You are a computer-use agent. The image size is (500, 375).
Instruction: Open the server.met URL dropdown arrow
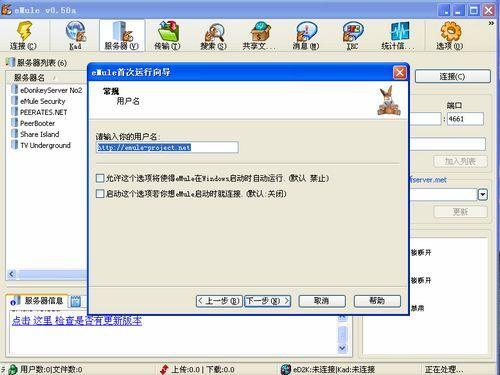point(483,194)
